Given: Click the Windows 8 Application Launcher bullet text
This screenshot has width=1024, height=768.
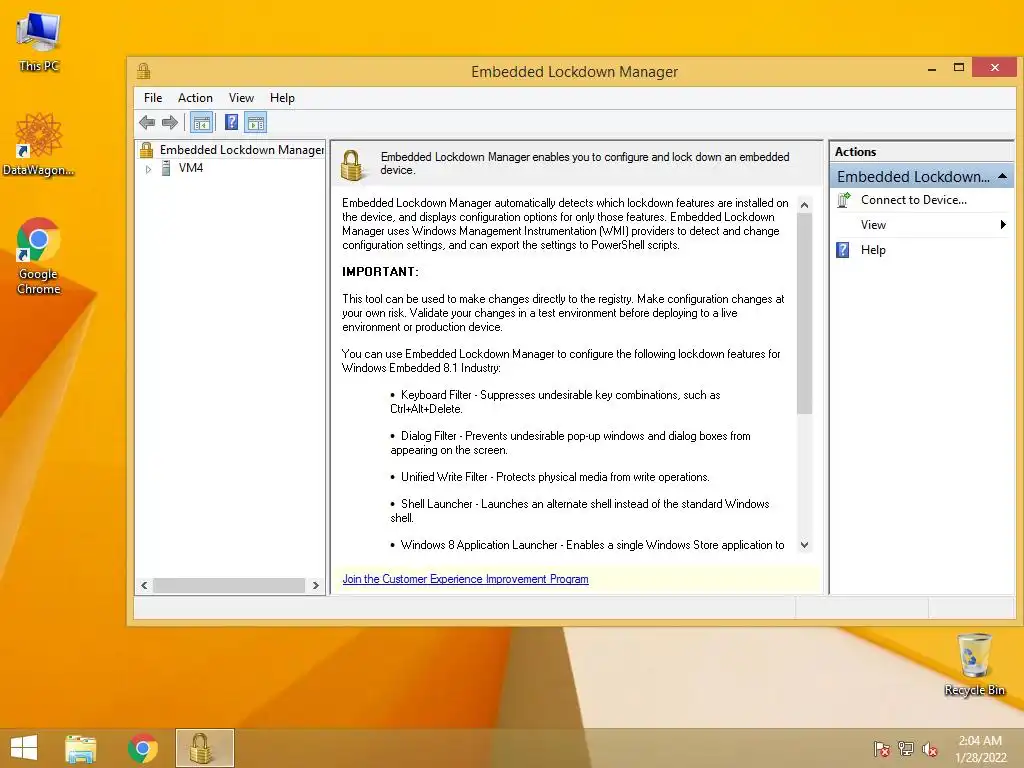Looking at the screenshot, I should click(x=587, y=545).
